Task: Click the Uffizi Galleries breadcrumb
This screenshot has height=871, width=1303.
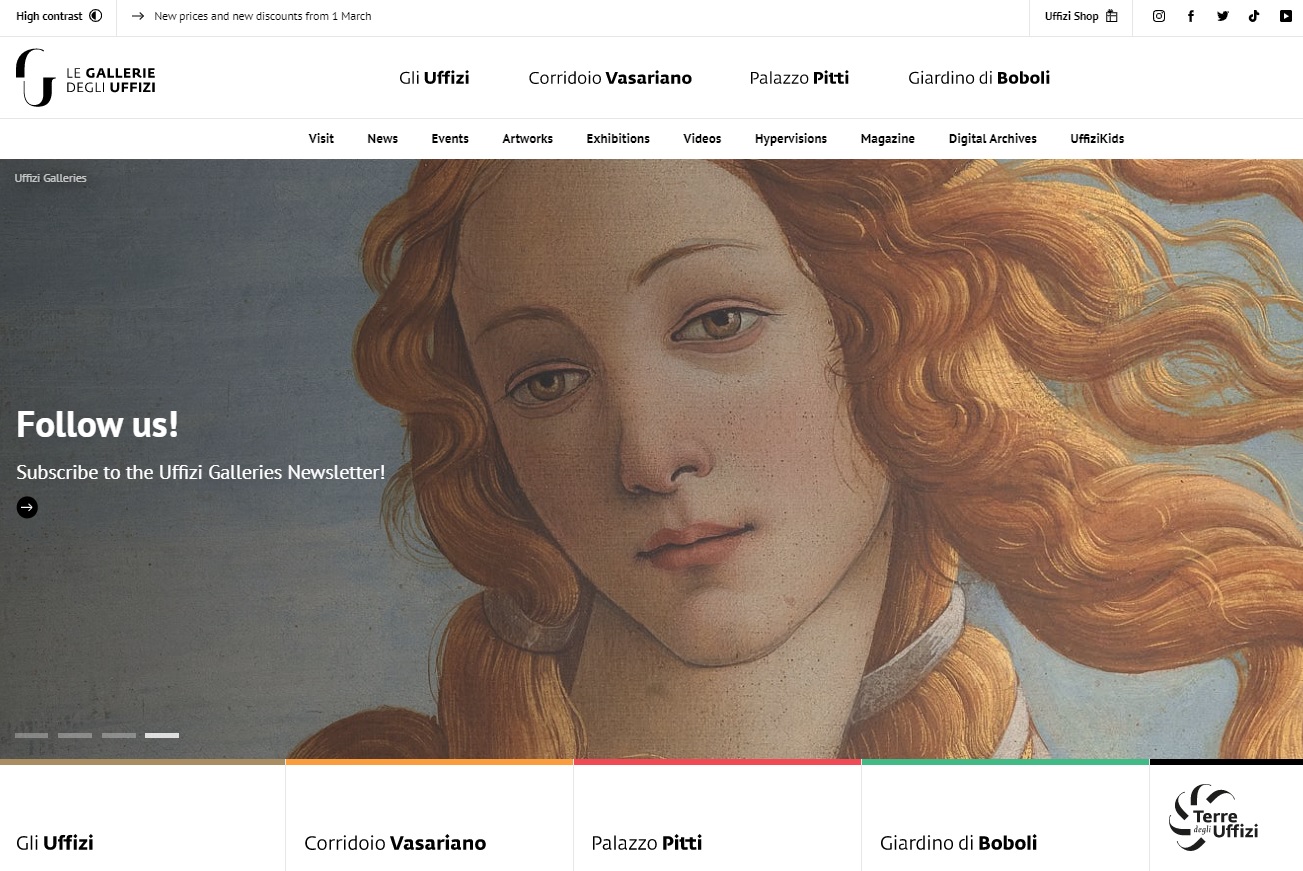Action: [51, 178]
